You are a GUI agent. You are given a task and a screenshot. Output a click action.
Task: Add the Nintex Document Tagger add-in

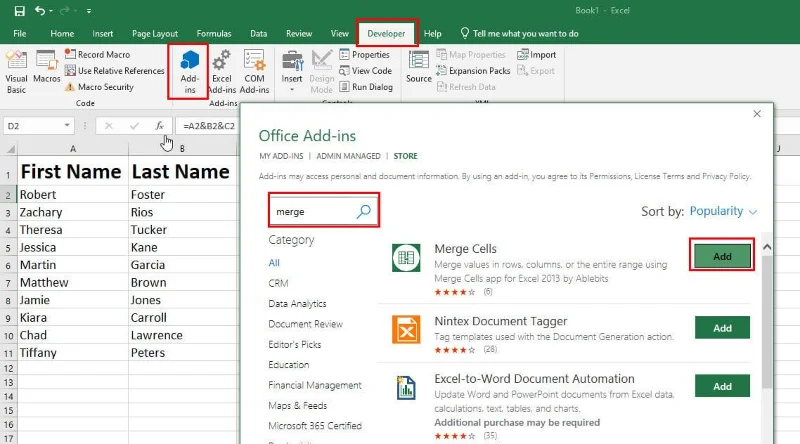pos(721,328)
